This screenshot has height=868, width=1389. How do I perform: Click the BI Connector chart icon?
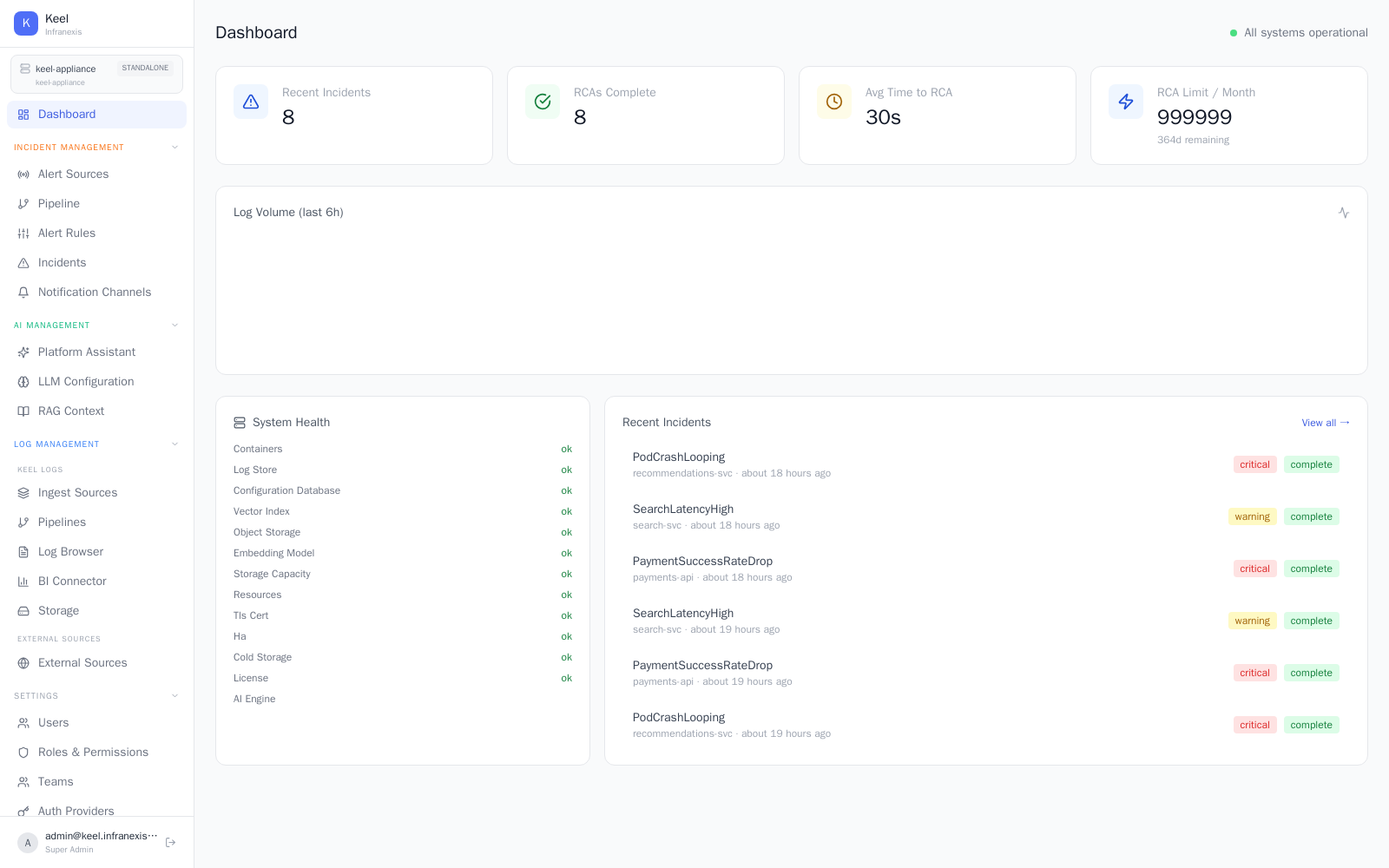click(x=23, y=582)
